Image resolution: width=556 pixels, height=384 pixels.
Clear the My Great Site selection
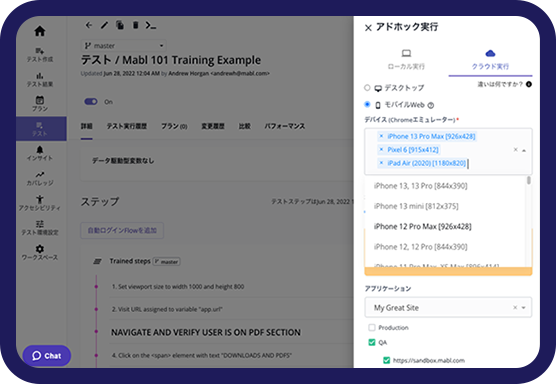[x=515, y=307]
